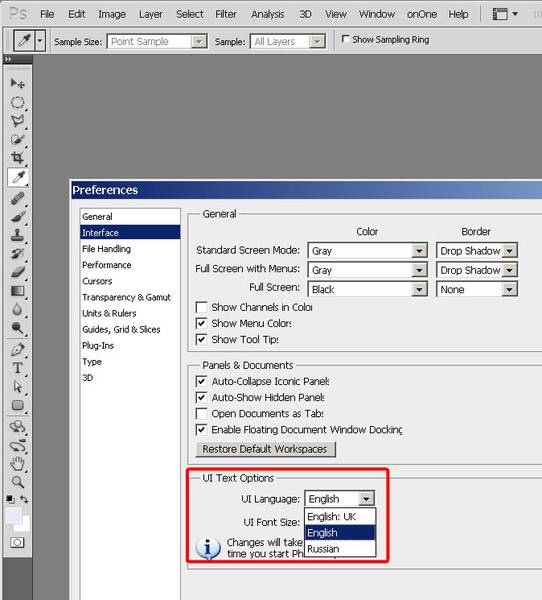Open eyedropper tool preset picker arrow
This screenshot has height=600, width=542.
[40, 40]
